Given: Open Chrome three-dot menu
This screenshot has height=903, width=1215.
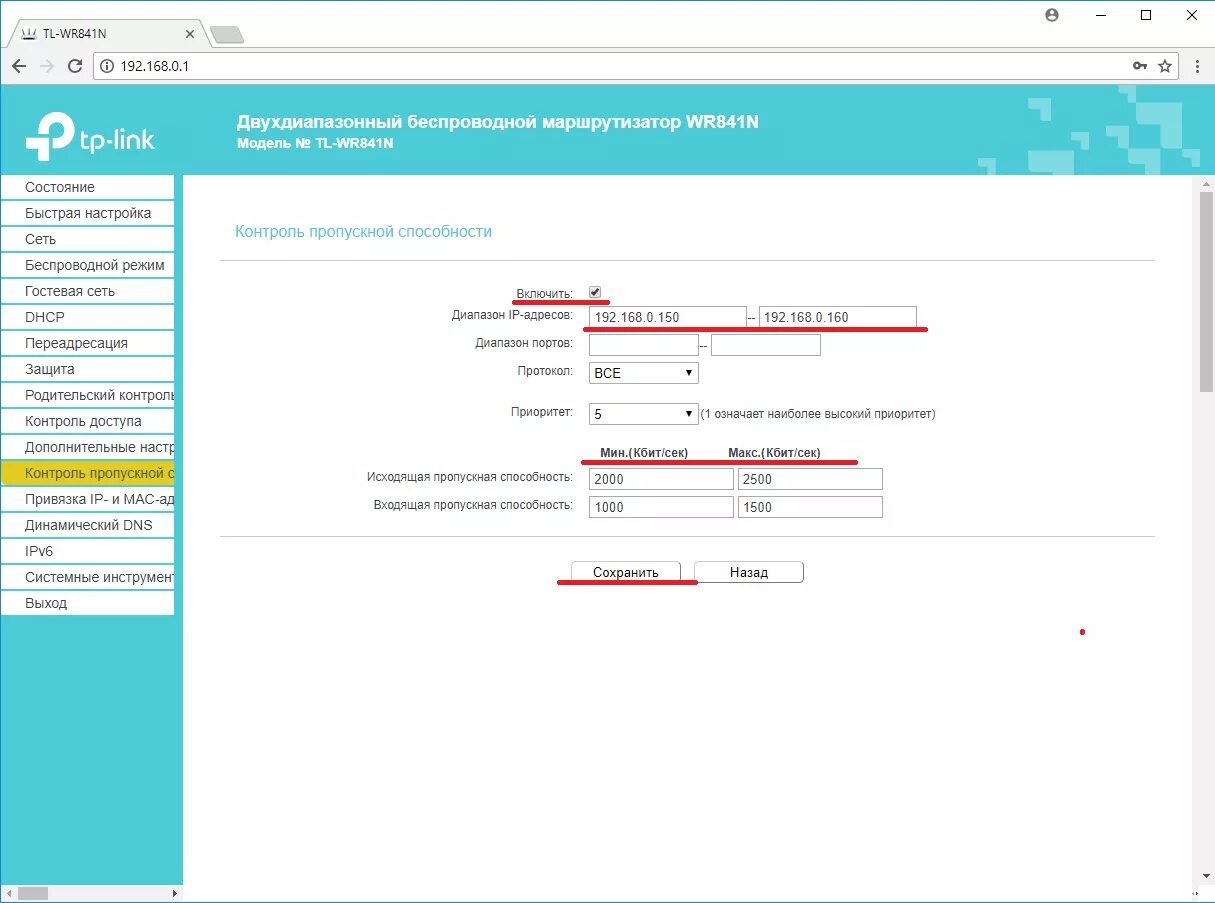Looking at the screenshot, I should click(x=1197, y=66).
